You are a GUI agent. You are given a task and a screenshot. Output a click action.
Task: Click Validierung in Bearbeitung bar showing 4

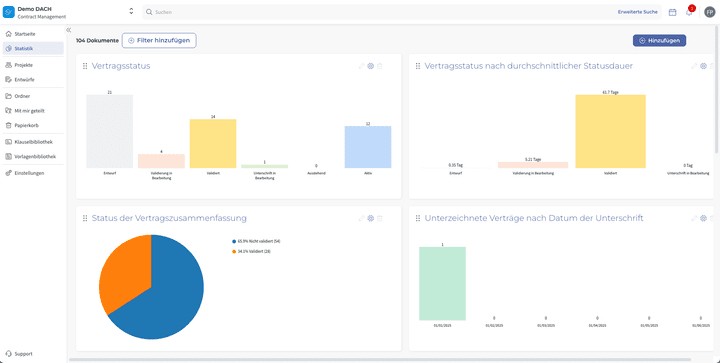coord(161,161)
